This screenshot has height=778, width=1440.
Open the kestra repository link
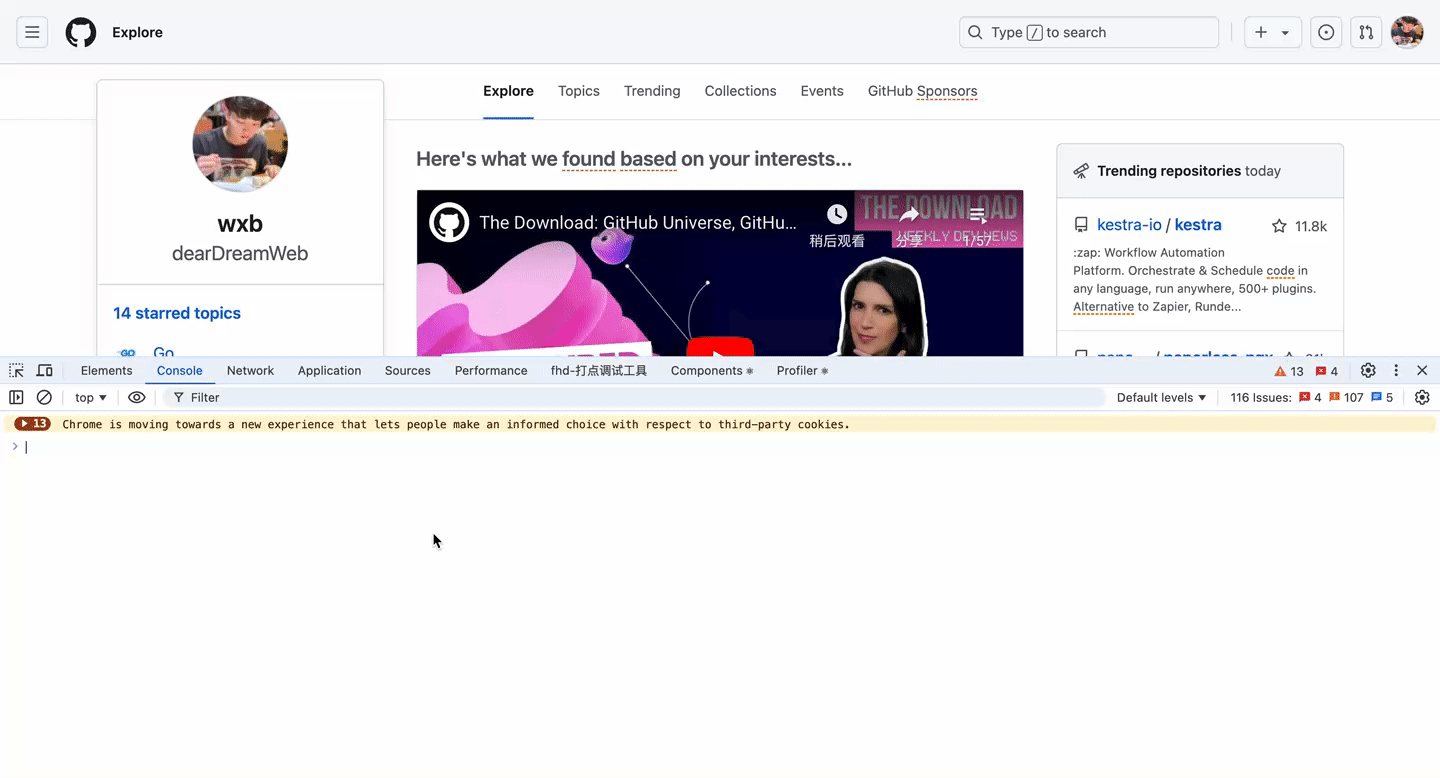pos(1198,225)
